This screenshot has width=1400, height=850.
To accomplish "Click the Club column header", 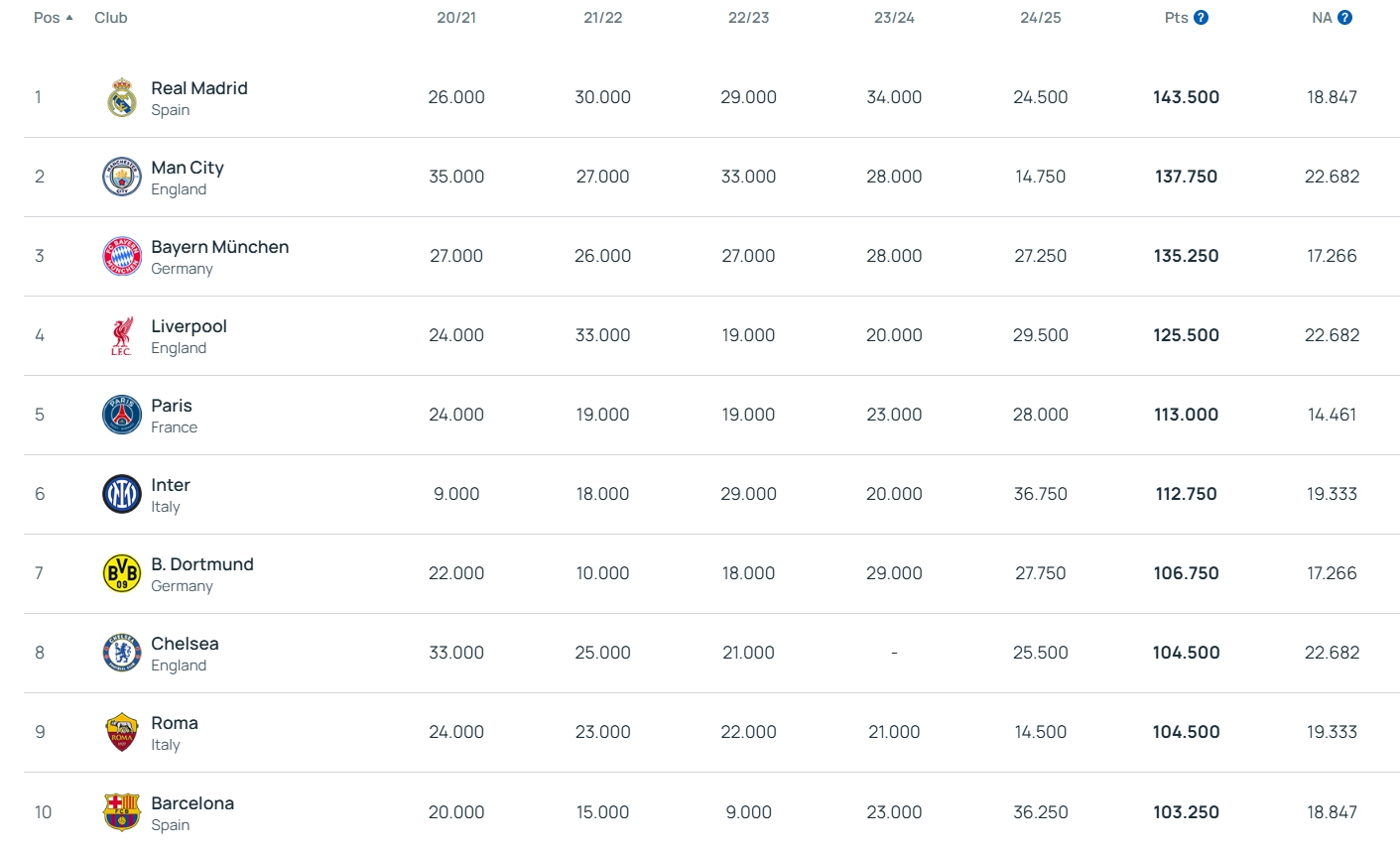I will [x=111, y=18].
